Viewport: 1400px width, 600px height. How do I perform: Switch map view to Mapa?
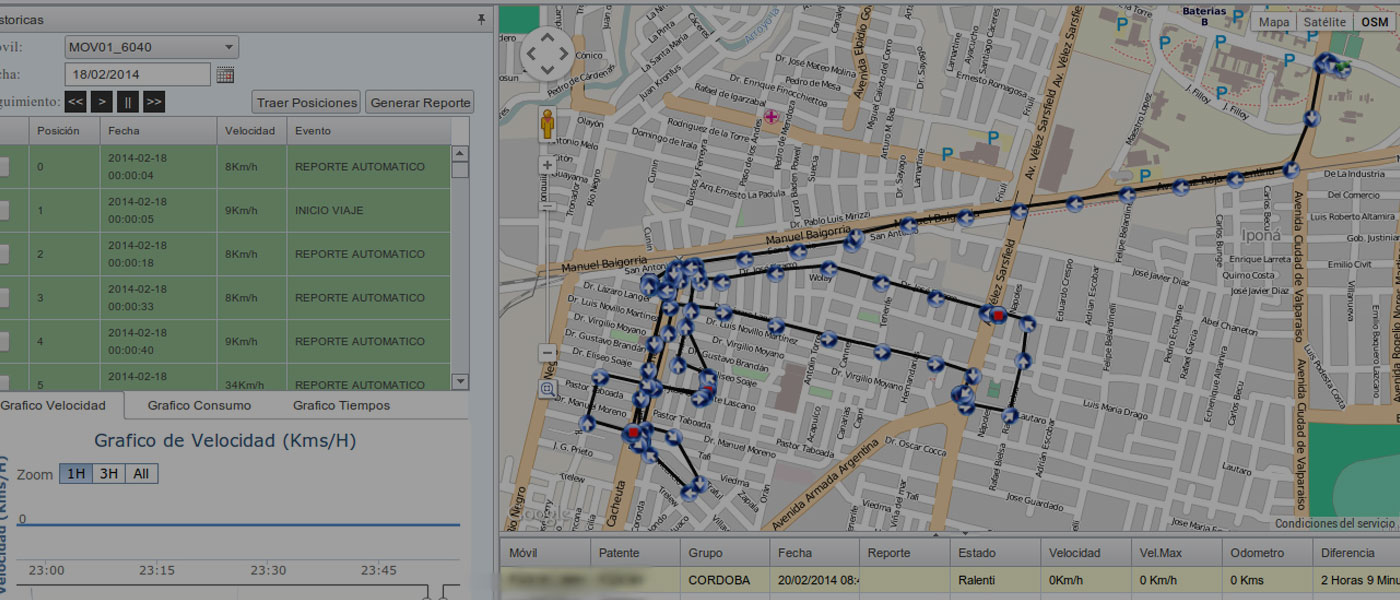point(1274,22)
